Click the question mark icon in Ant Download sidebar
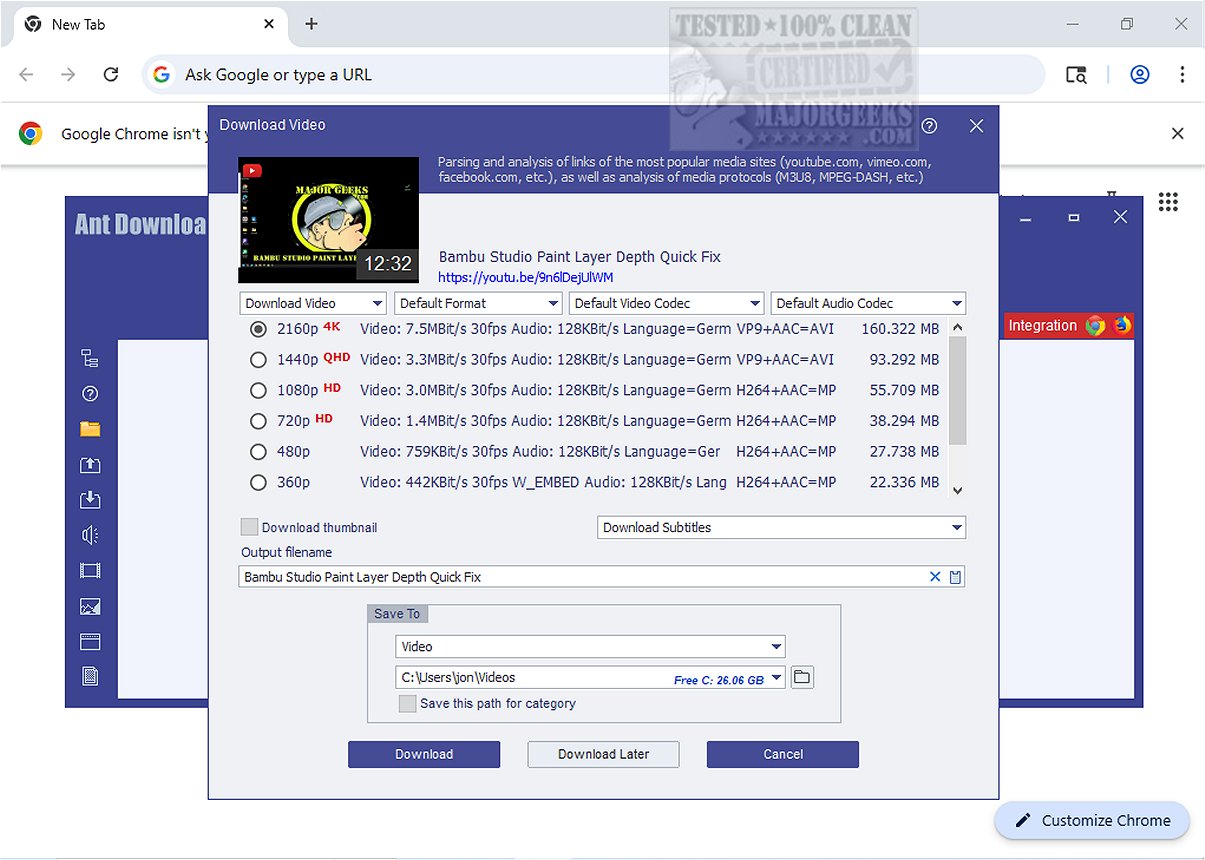This screenshot has width=1205, height=860. pos(90,394)
